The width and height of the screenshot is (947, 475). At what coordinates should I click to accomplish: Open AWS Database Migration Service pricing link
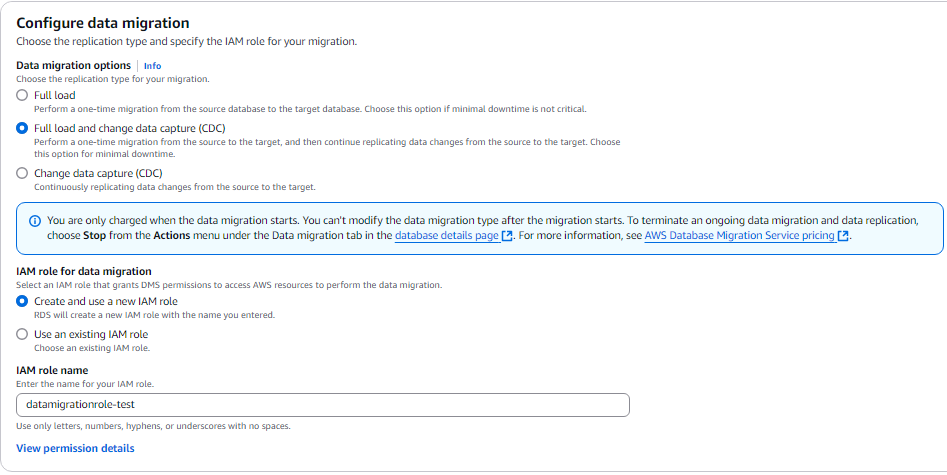(x=739, y=236)
